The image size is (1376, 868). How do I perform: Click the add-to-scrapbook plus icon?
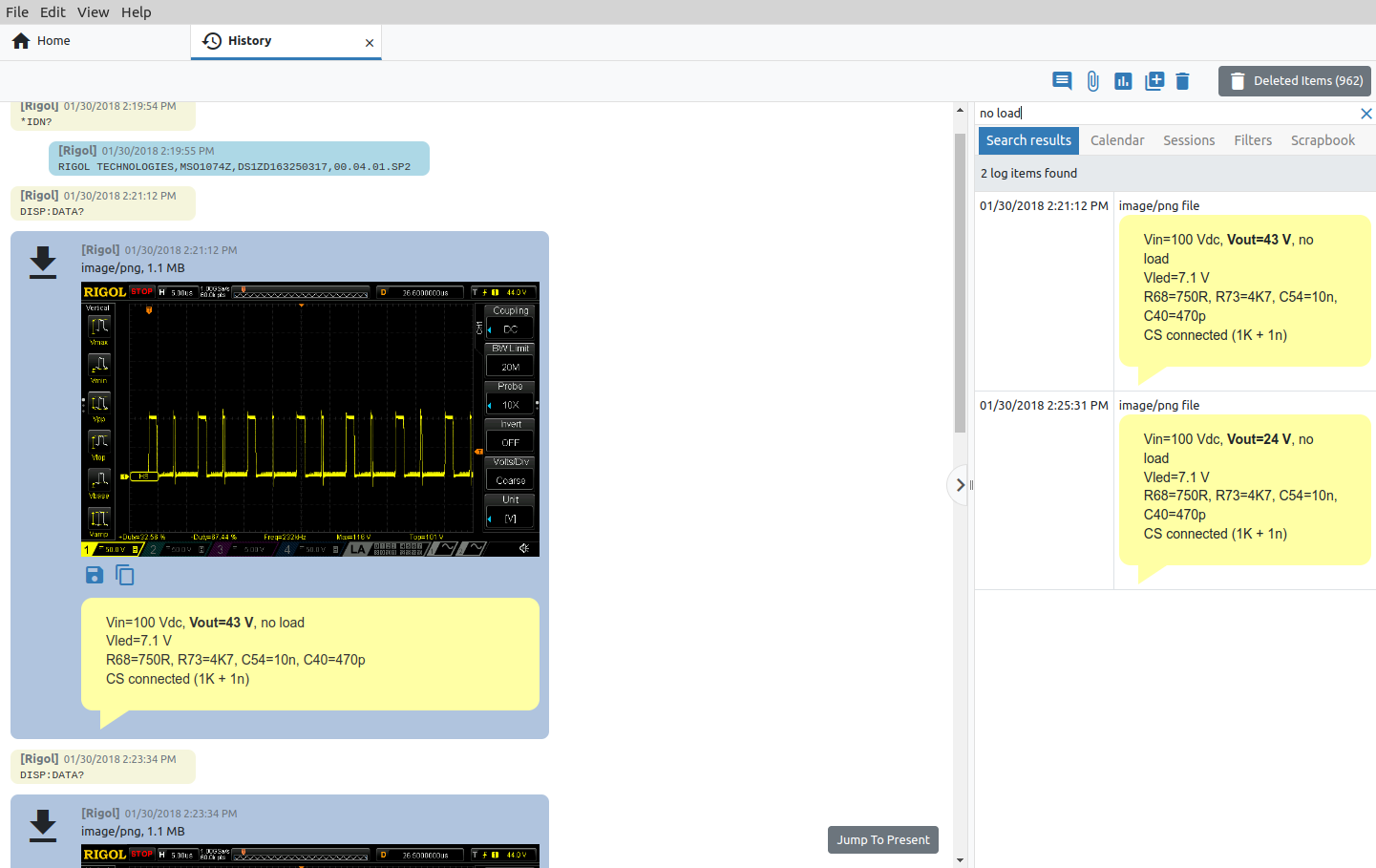(x=1154, y=81)
